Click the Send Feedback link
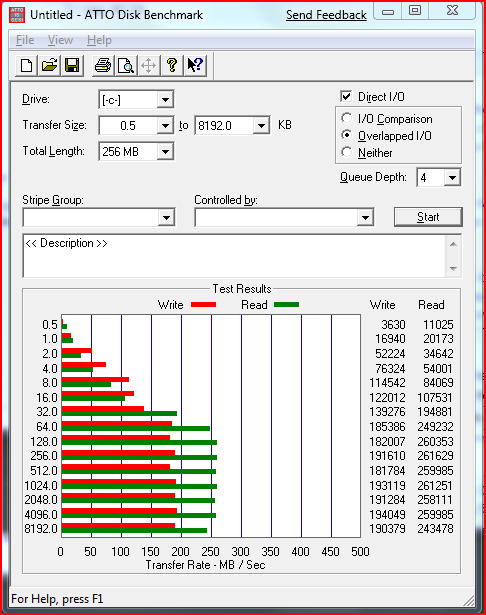 [x=326, y=15]
